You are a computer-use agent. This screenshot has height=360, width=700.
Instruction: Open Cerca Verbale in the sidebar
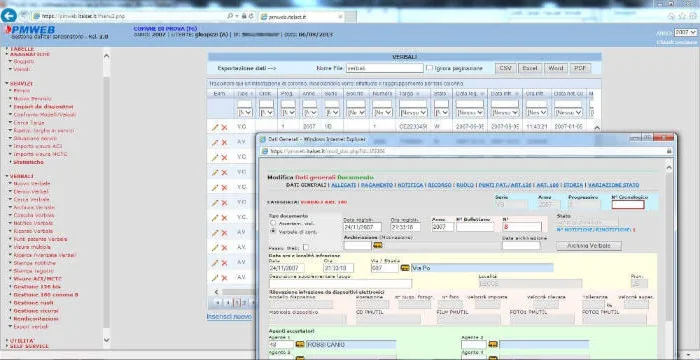[x=31, y=200]
